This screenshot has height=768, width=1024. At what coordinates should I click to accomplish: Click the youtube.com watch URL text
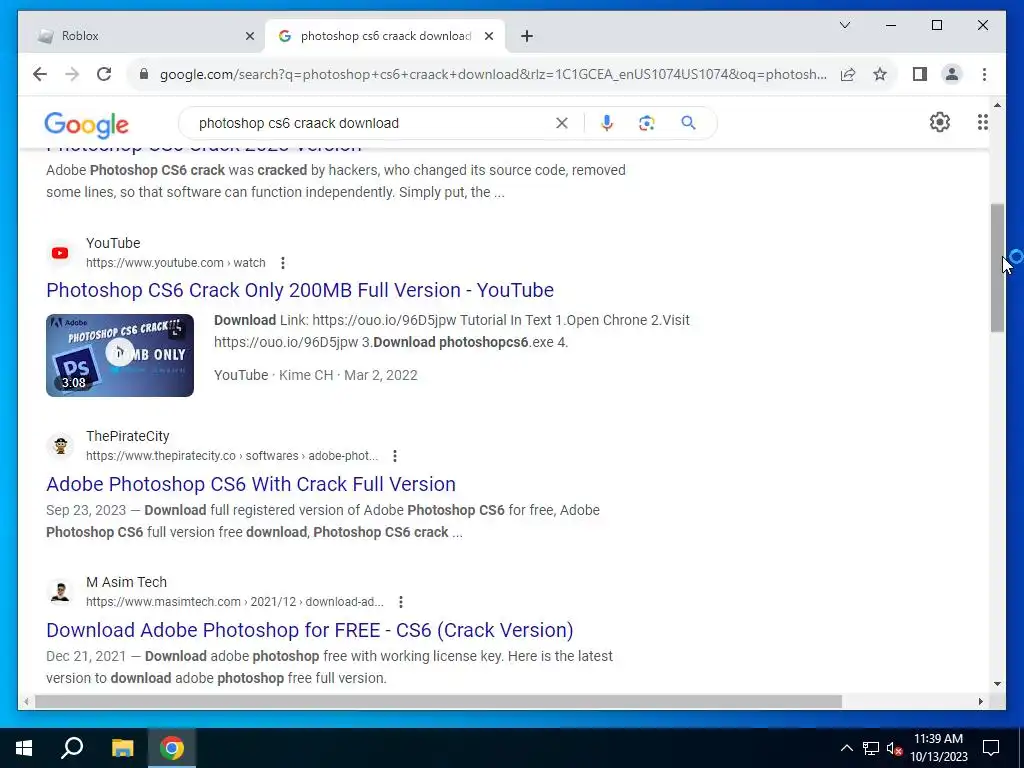pyautogui.click(x=176, y=263)
